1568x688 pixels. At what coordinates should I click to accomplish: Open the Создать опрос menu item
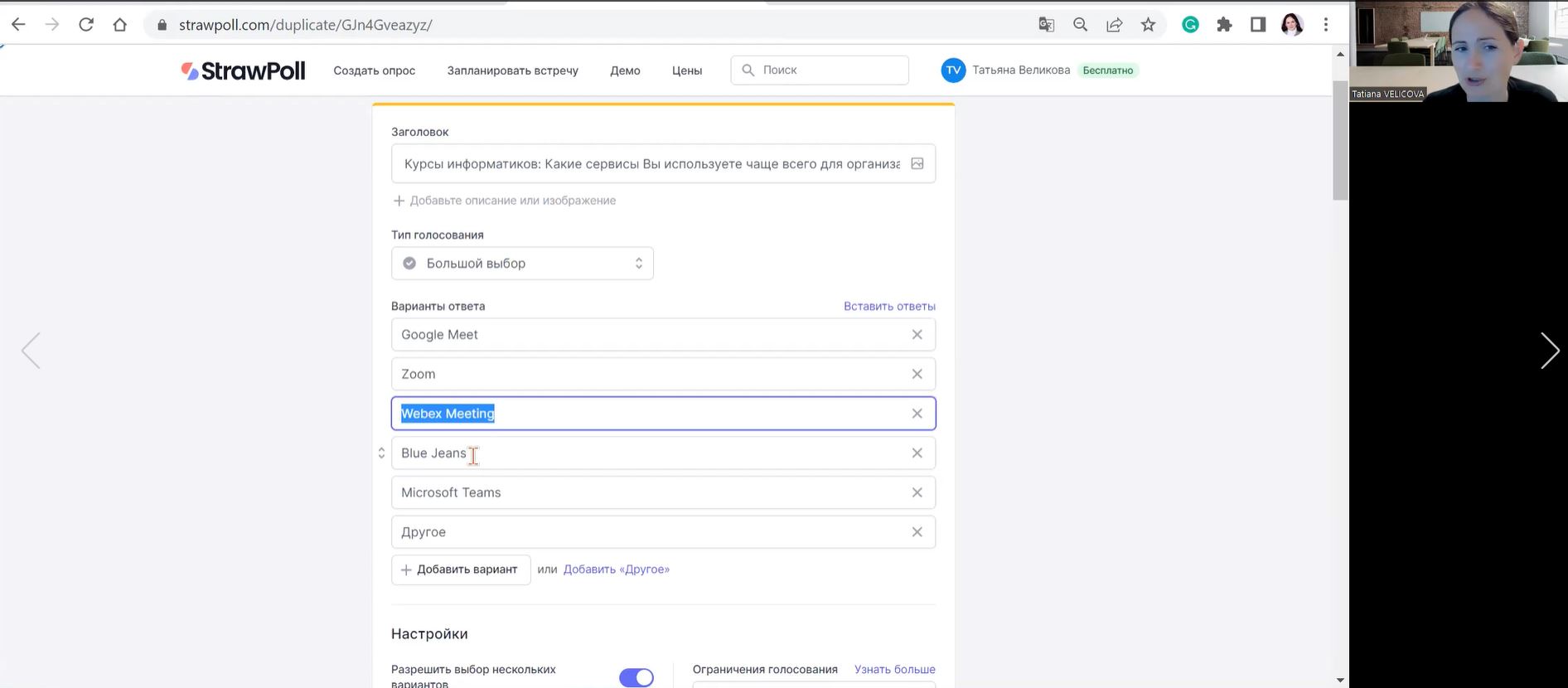tap(374, 70)
